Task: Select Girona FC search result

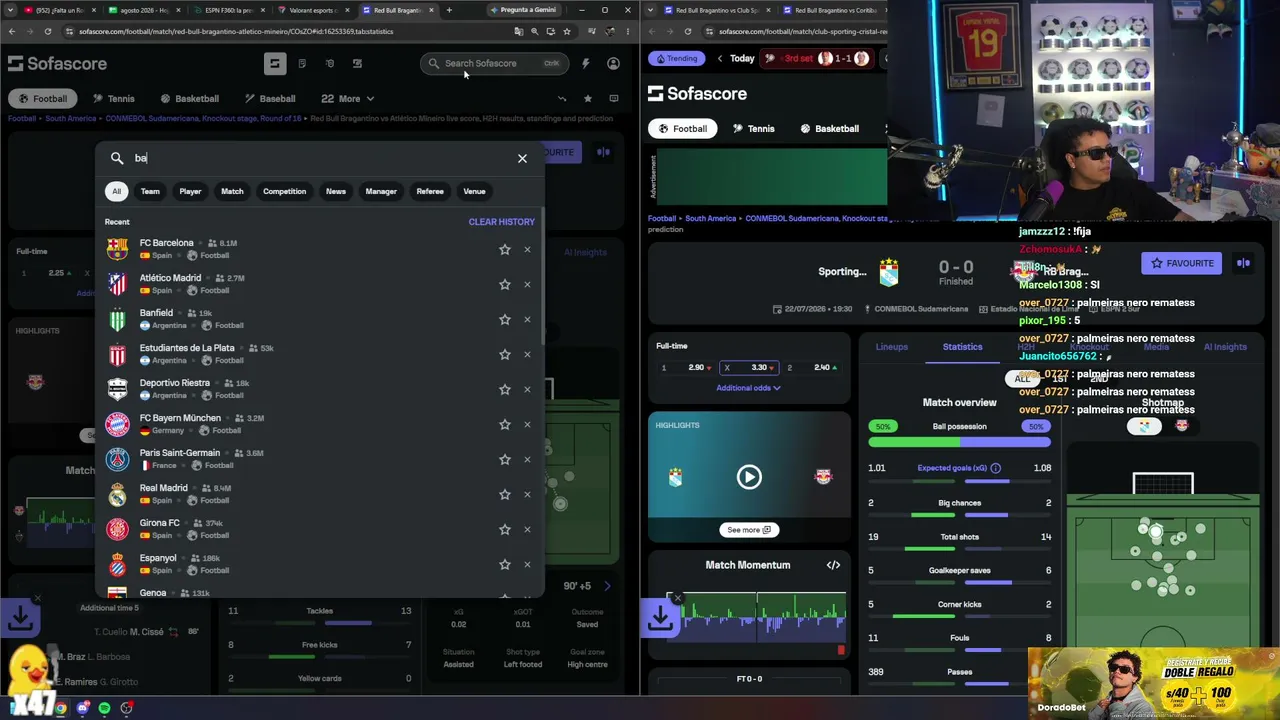Action: [x=320, y=529]
